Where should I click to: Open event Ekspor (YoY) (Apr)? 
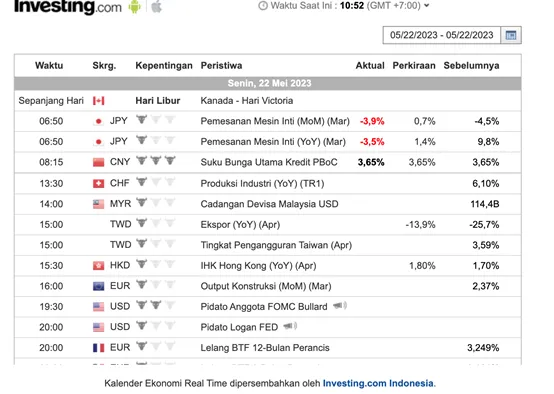[x=240, y=224]
